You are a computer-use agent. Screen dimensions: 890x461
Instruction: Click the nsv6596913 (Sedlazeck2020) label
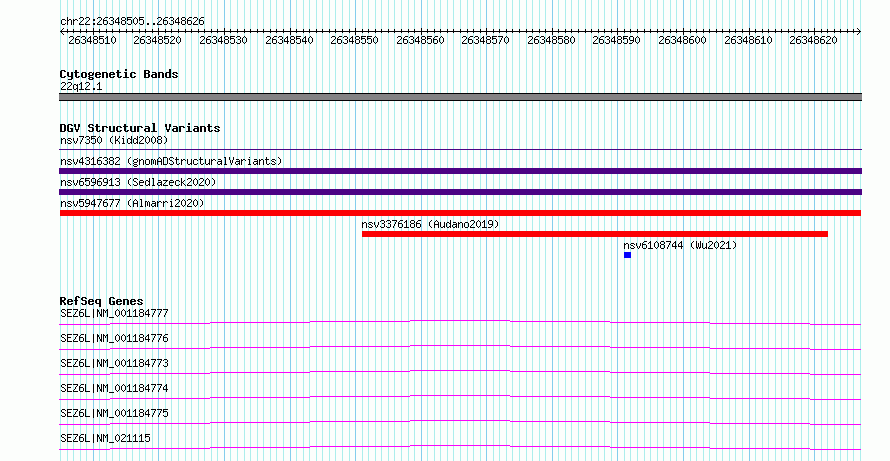click(x=138, y=182)
